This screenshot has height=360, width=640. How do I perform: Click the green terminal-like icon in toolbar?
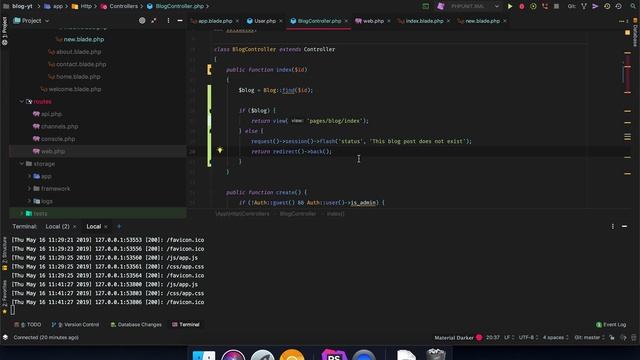[x=426, y=6]
